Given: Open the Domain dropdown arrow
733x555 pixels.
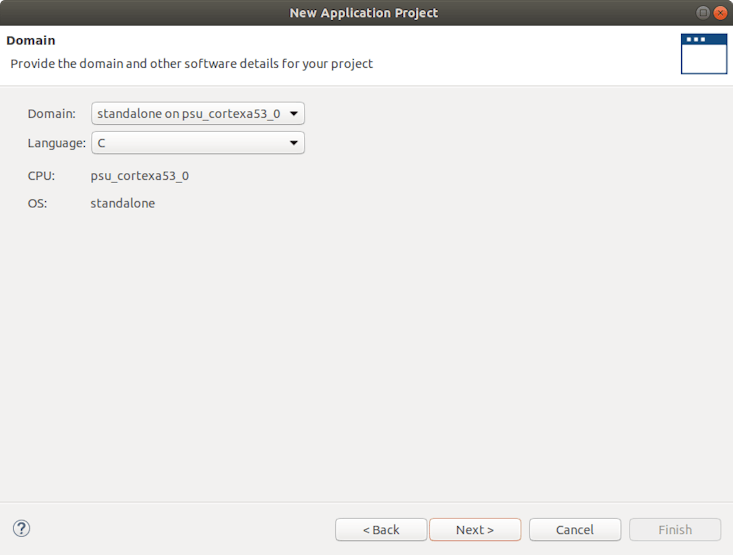Looking at the screenshot, I should [x=294, y=114].
